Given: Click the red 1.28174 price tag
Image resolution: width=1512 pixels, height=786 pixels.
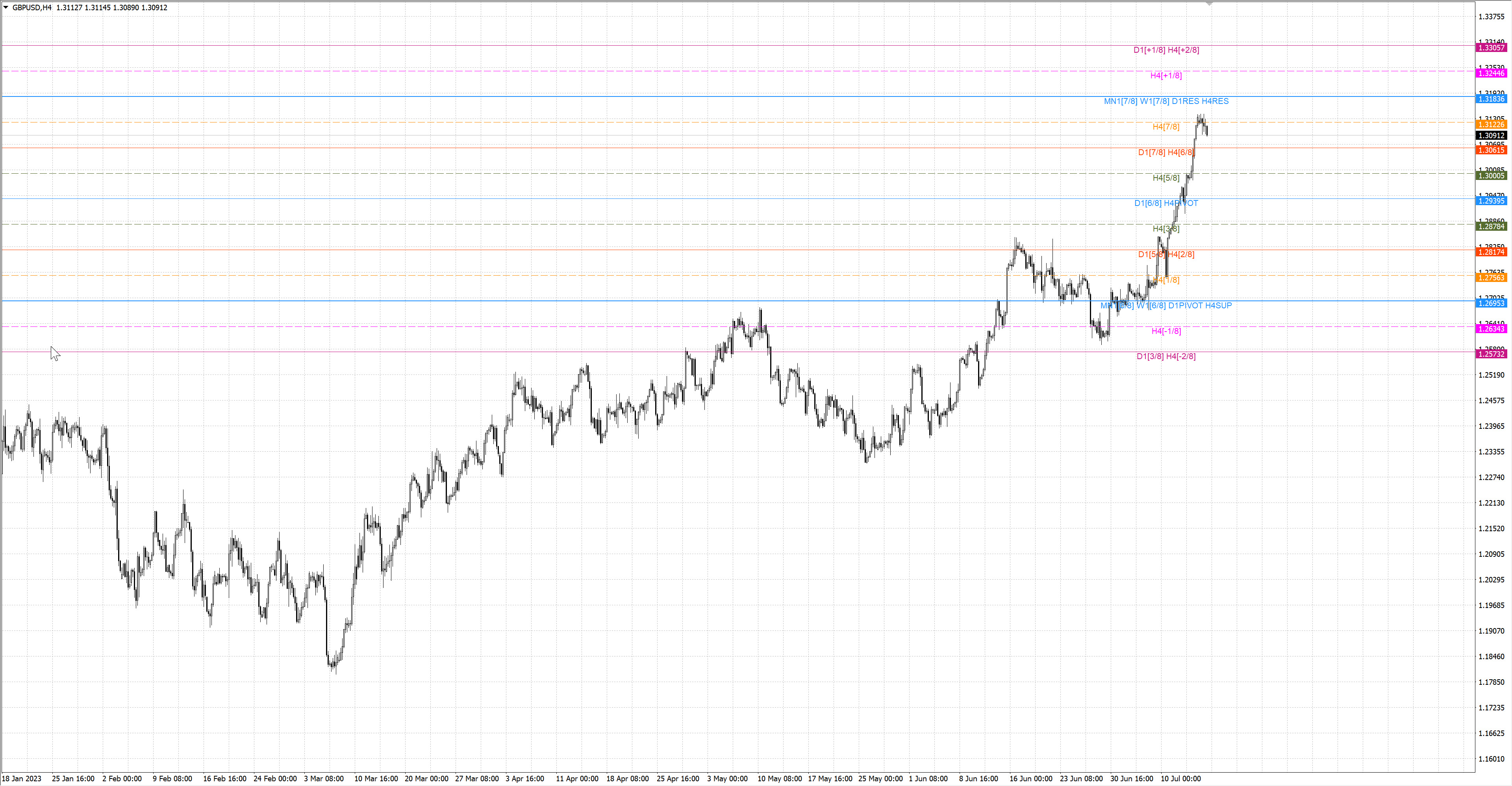Looking at the screenshot, I should coord(1491,252).
